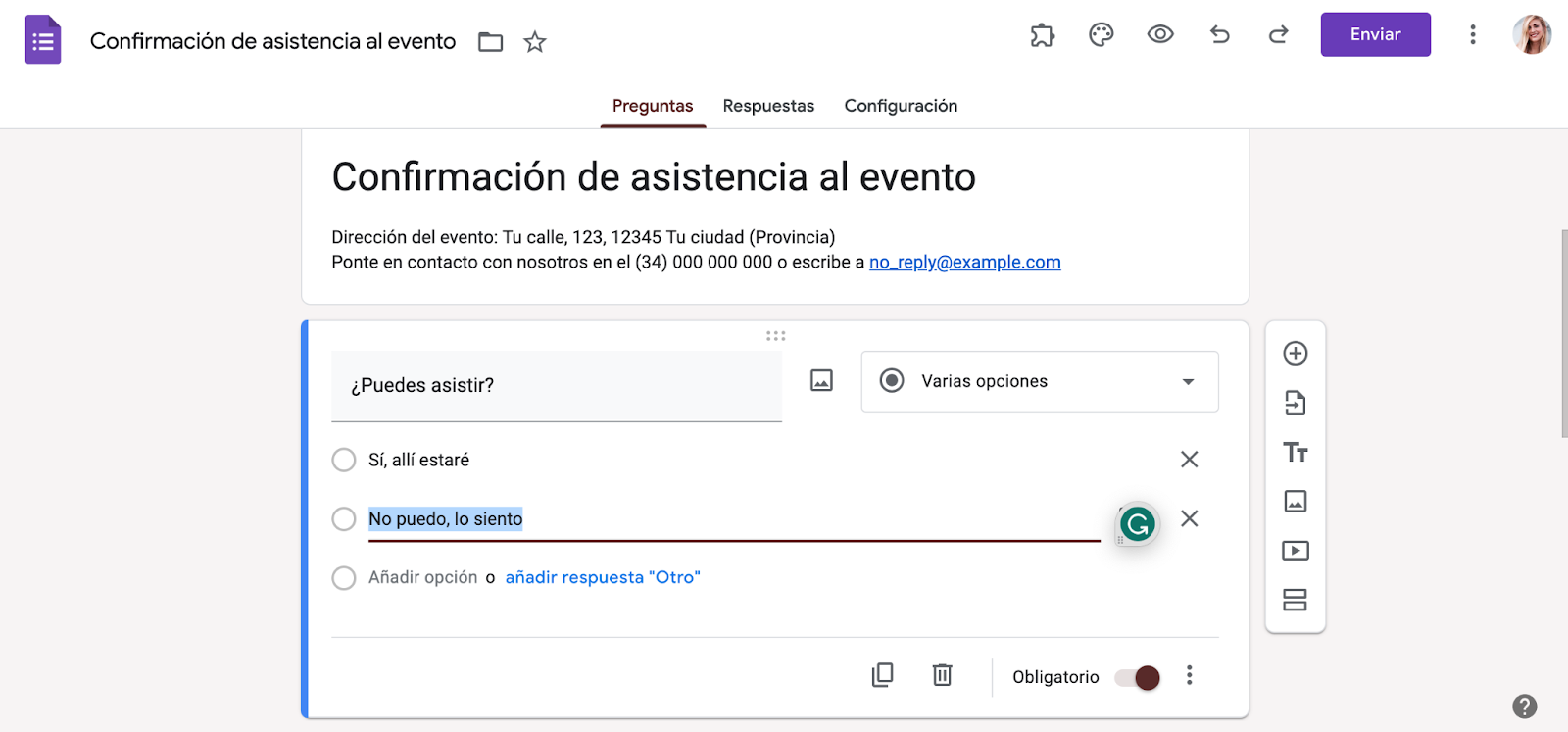The height and width of the screenshot is (732, 1568).
Task: Open Grammarly suggestions badge
Action: (x=1138, y=524)
